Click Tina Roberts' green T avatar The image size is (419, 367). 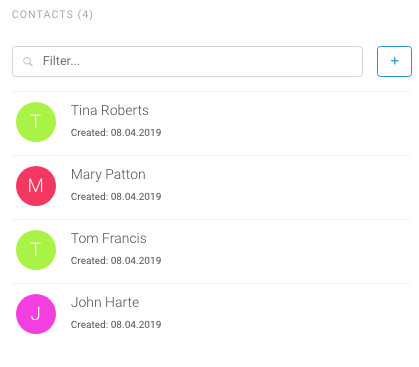[36, 122]
